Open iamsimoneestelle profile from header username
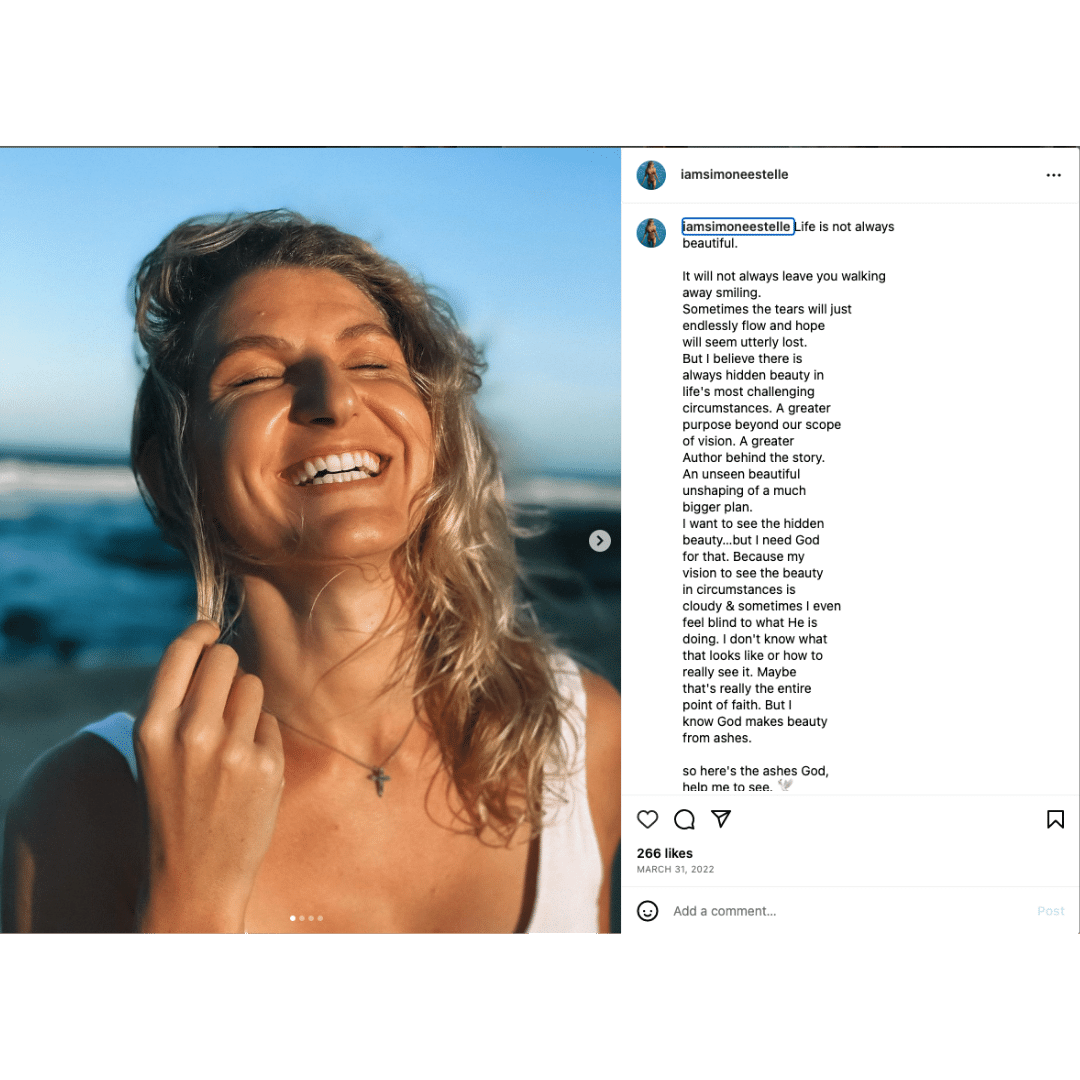 pyautogui.click(x=734, y=175)
